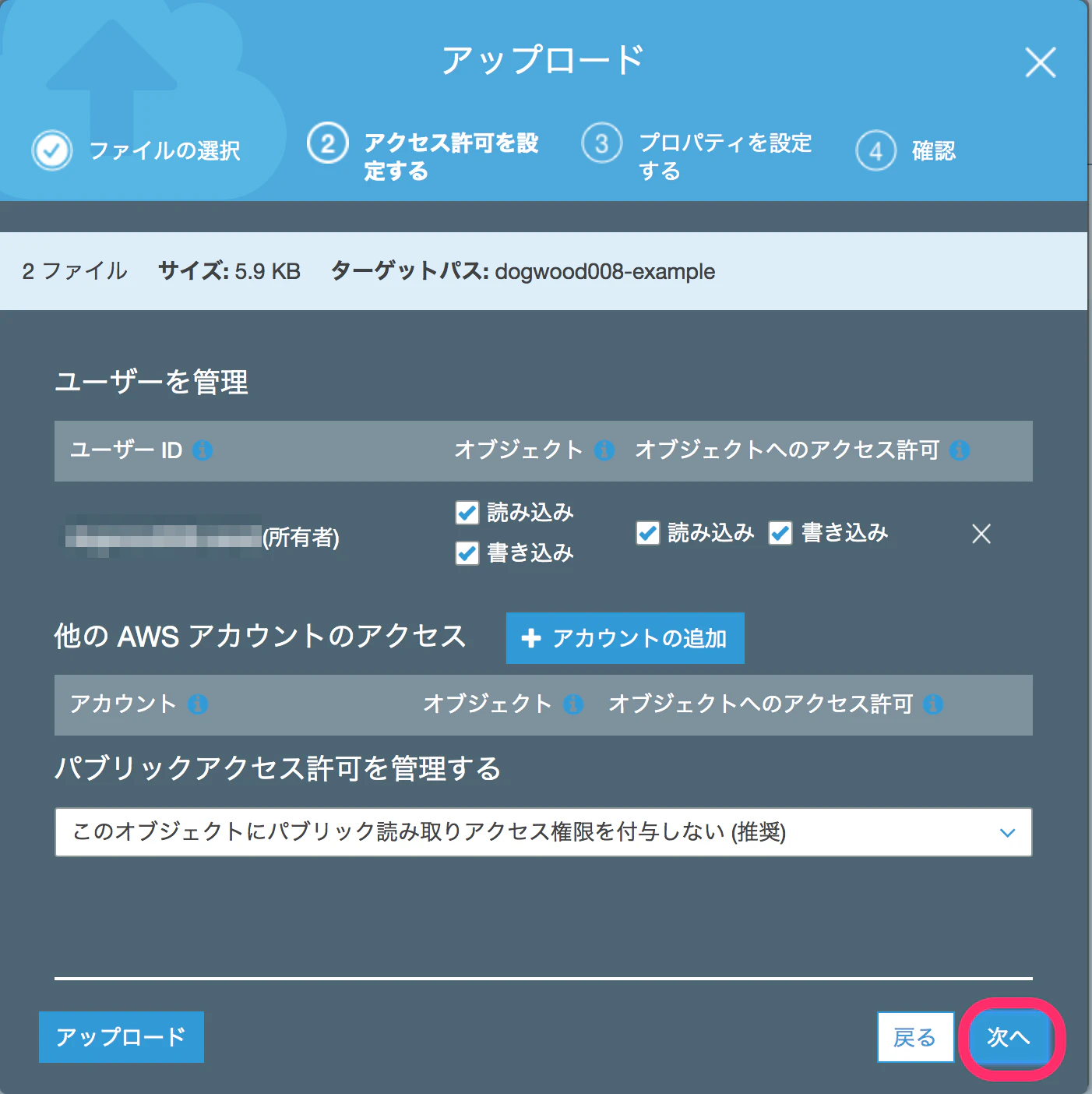This screenshot has height=1094, width=1092.
Task: Click the アカウントの追加 button
Action: pyautogui.click(x=625, y=638)
